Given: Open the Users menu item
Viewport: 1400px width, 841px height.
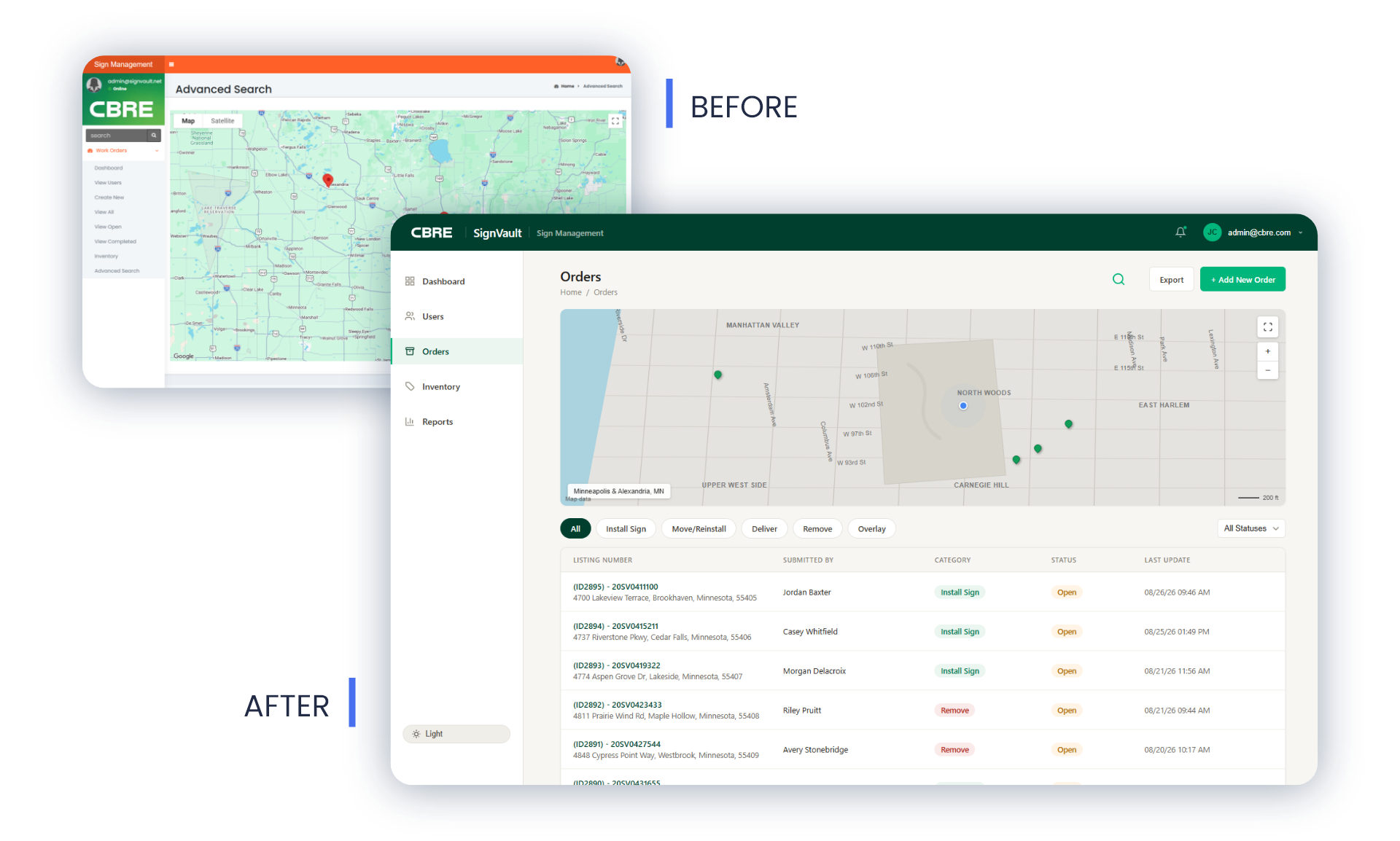Looking at the screenshot, I should click(457, 316).
